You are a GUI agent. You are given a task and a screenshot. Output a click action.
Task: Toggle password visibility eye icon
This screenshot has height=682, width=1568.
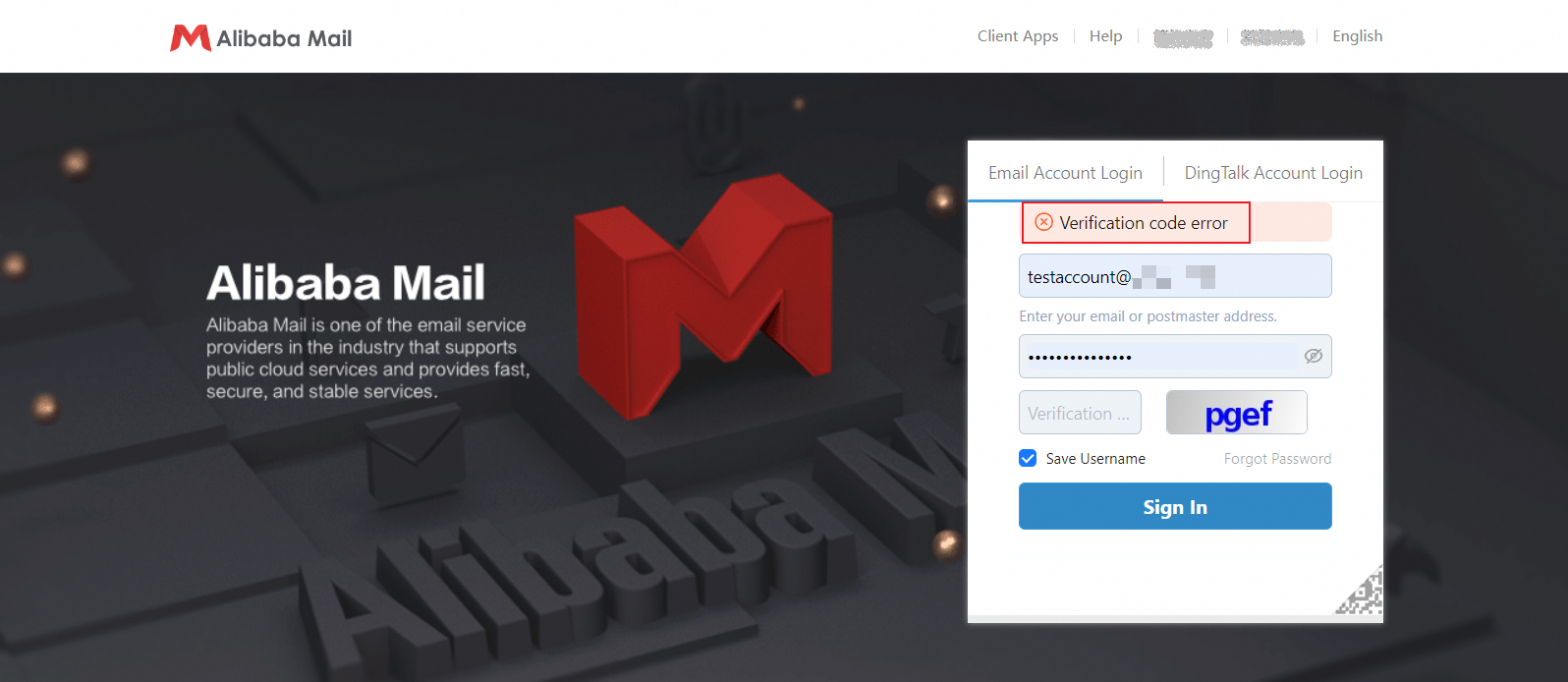tap(1313, 356)
